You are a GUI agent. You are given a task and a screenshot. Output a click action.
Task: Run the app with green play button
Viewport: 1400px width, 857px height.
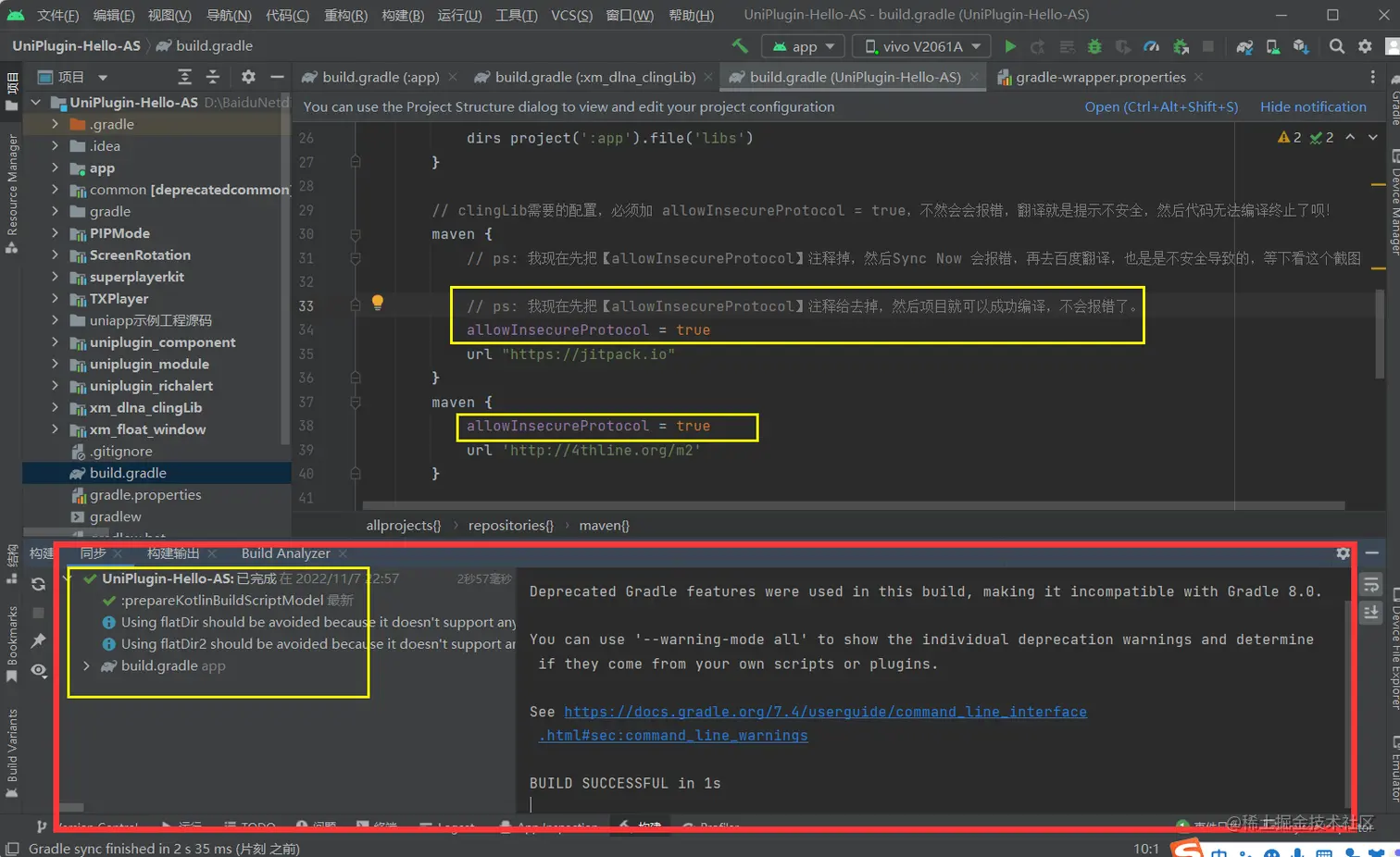coord(1010,46)
